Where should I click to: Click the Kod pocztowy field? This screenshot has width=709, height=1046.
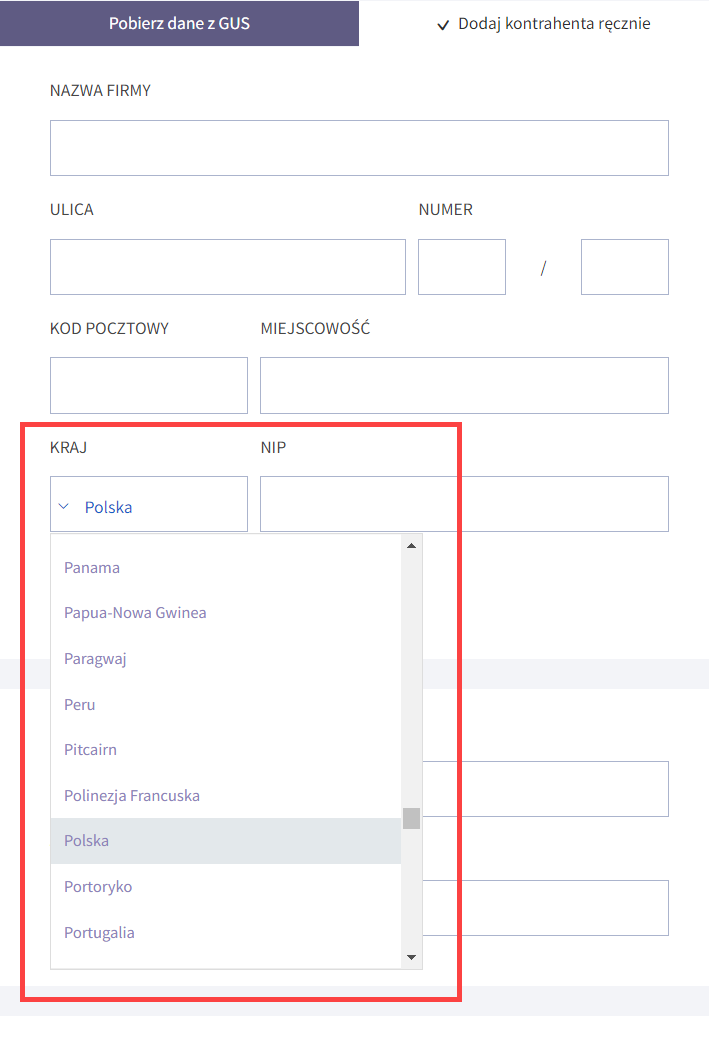pos(148,385)
